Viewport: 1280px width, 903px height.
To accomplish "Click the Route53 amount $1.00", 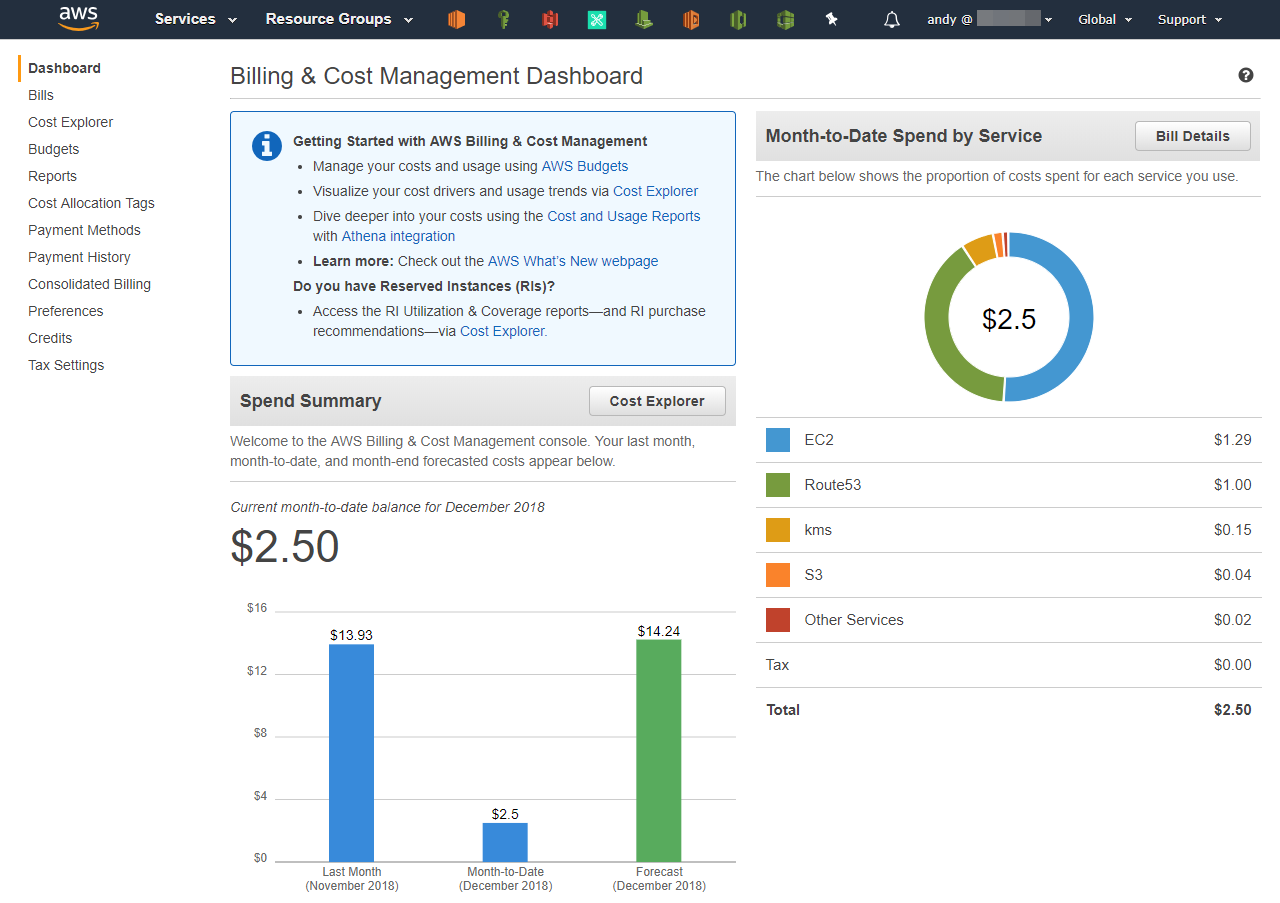I will point(1232,485).
